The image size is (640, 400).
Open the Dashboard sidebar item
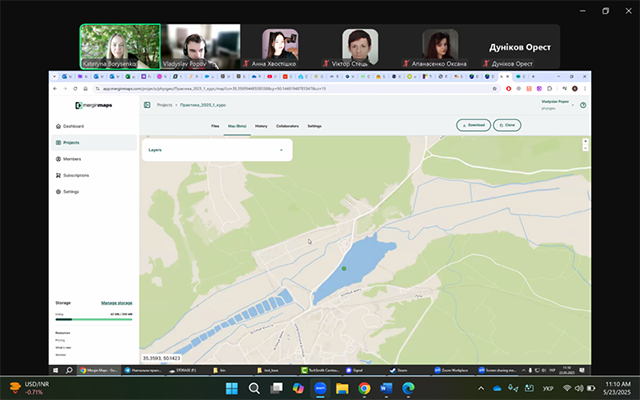[73, 126]
